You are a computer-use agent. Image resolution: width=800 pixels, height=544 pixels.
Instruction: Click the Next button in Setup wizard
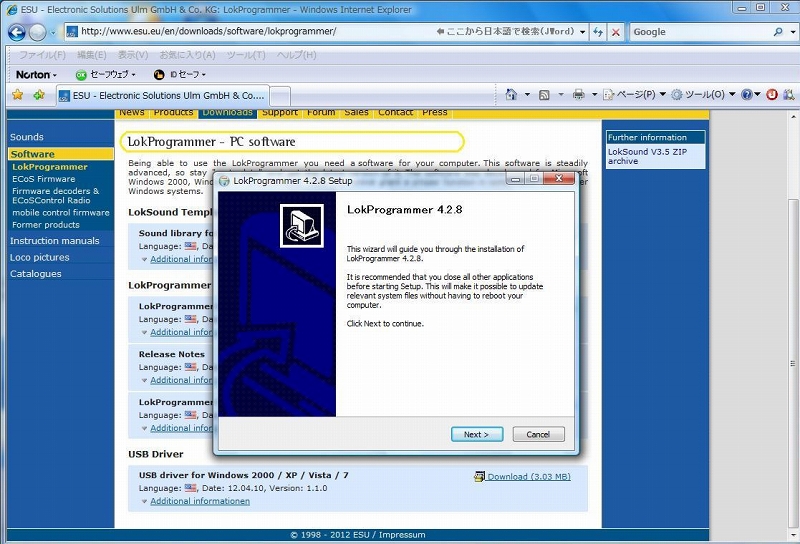pos(477,434)
